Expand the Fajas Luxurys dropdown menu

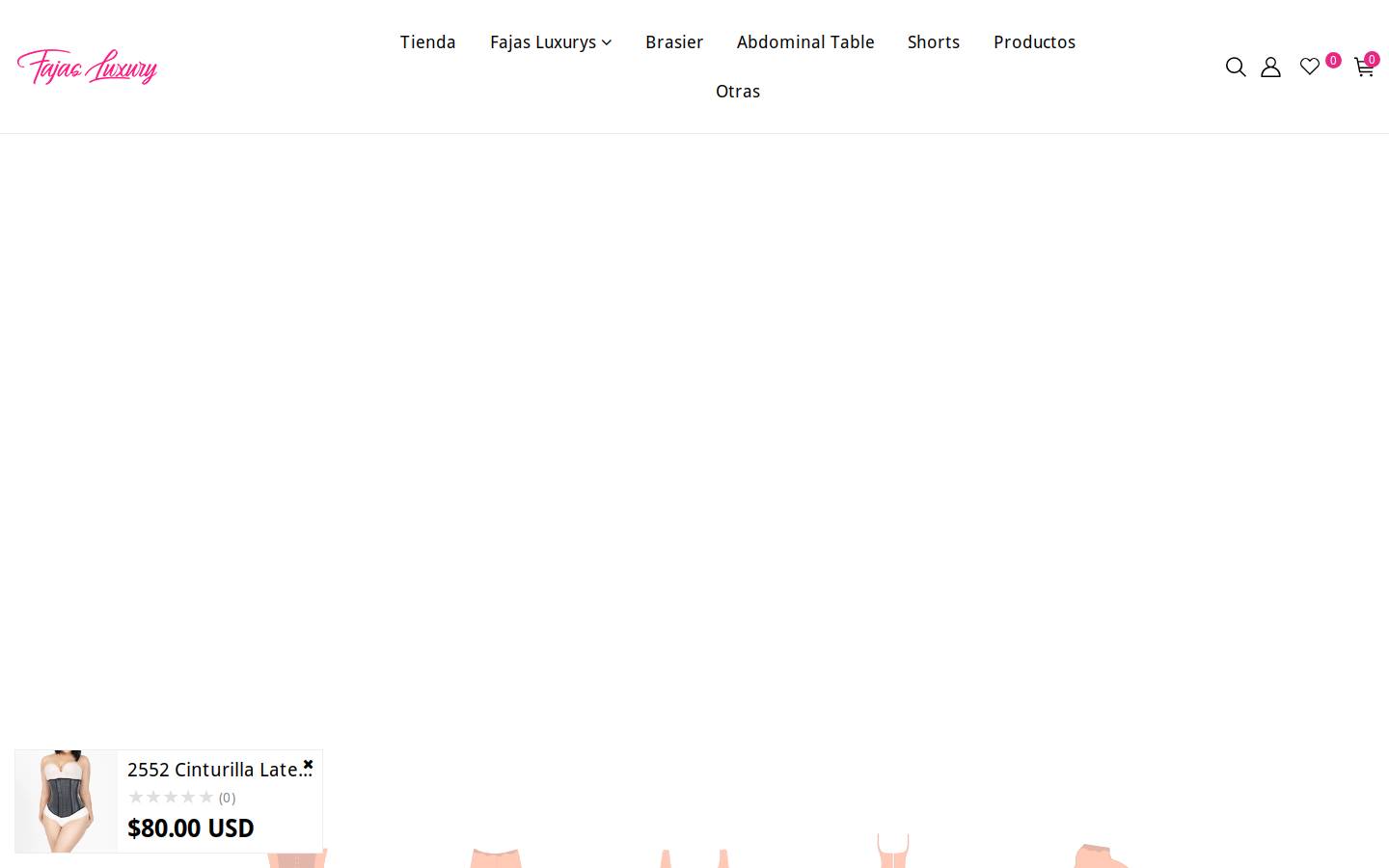[551, 41]
